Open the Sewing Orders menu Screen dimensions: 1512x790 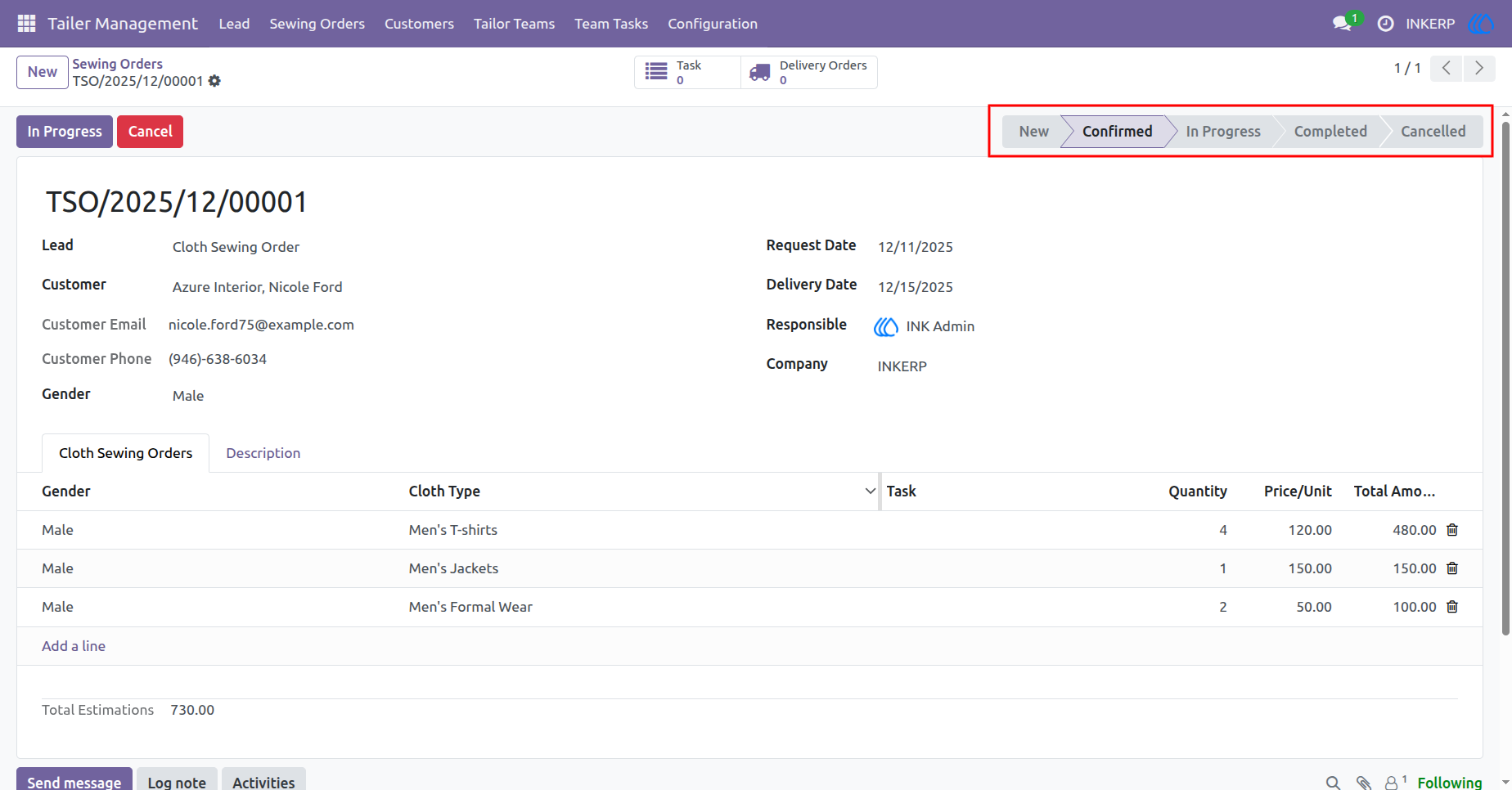(317, 24)
